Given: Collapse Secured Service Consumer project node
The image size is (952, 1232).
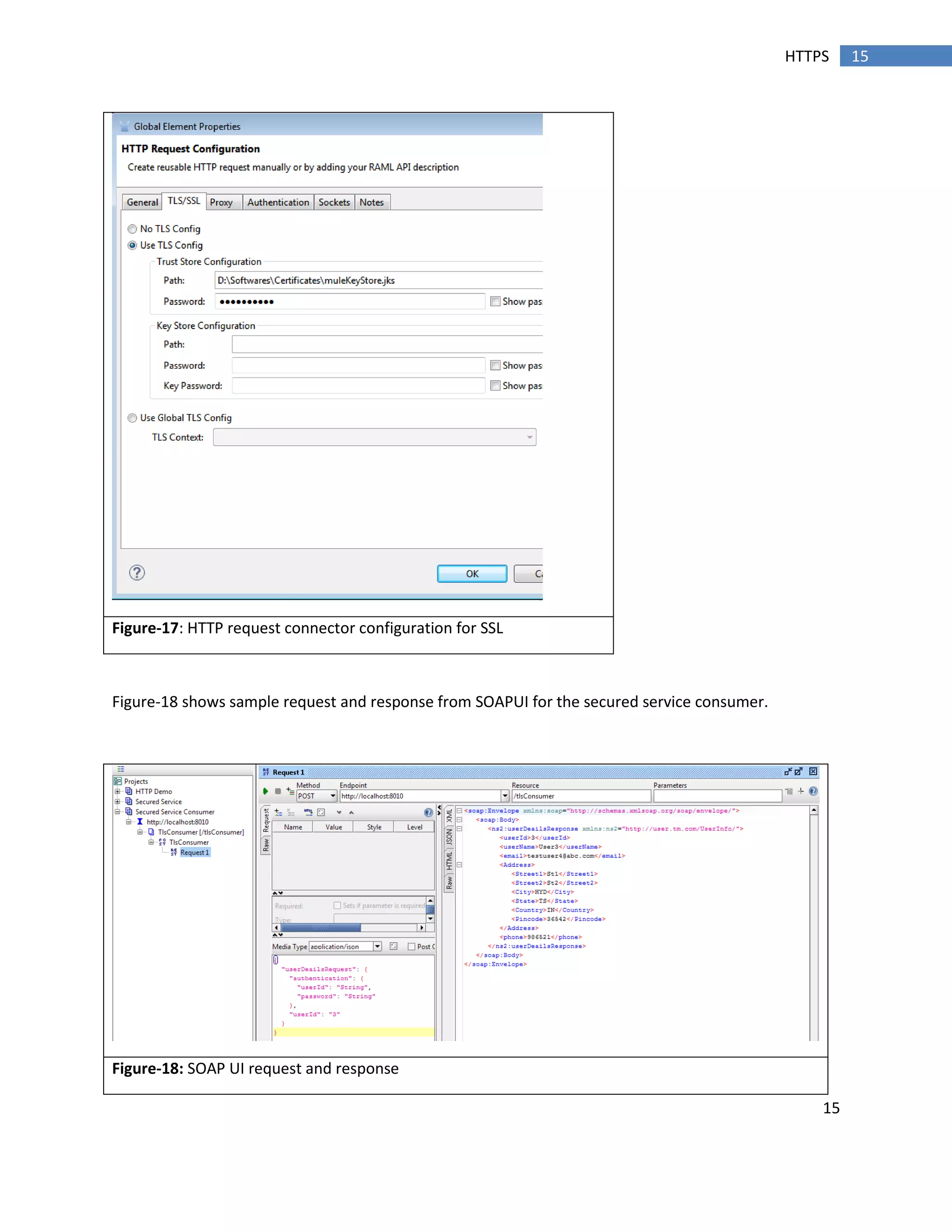Looking at the screenshot, I should coord(117,812).
